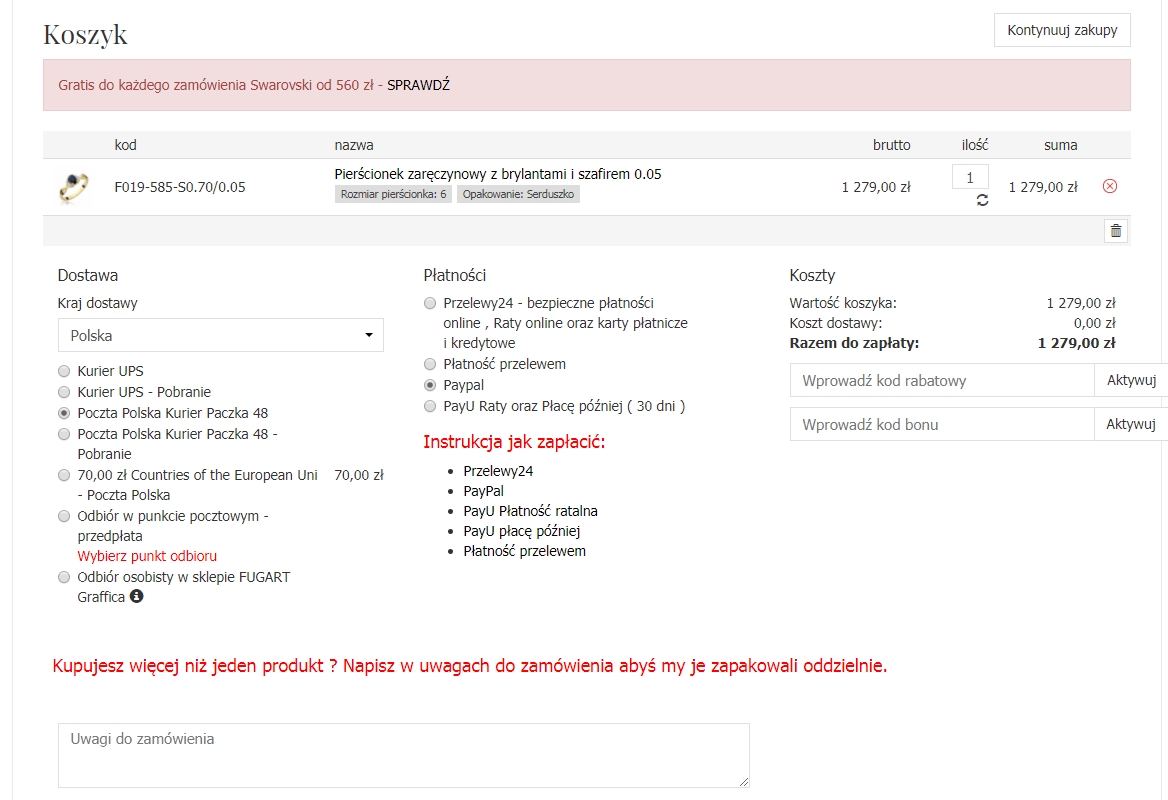The image size is (1168, 800).
Task: Activate the voucher code button
Action: pos(1130,425)
